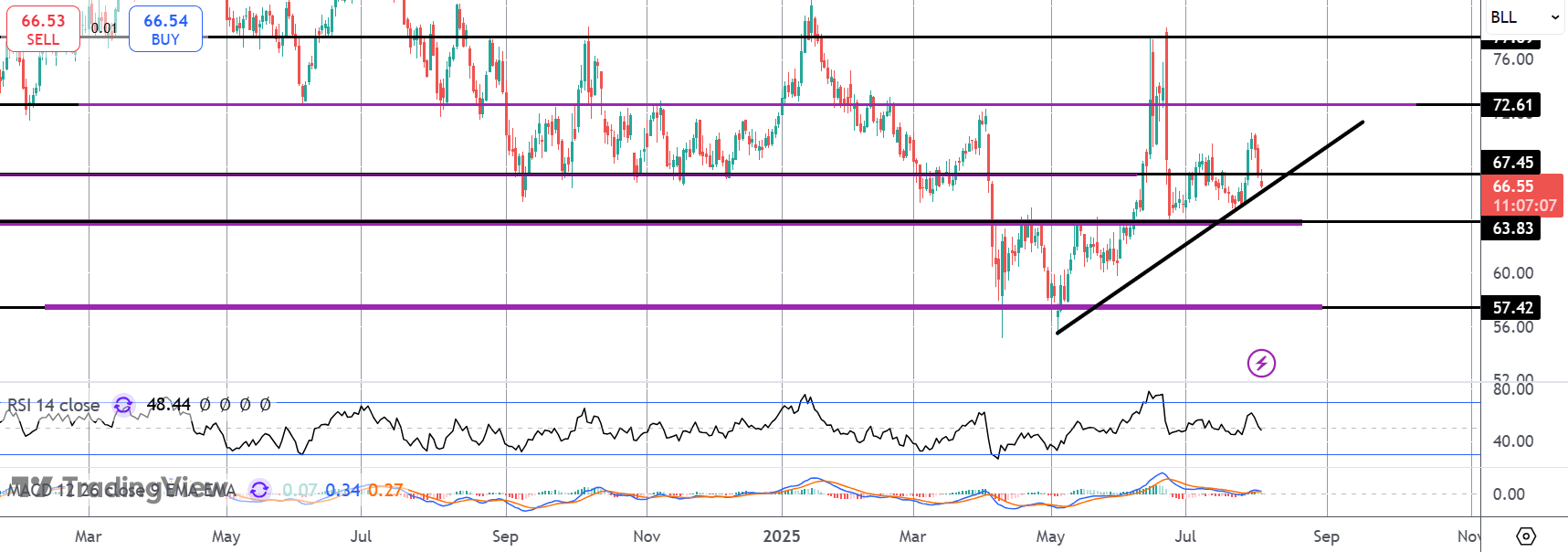Click the RSI indicator refresh icon
1568x552 pixels.
123,405
